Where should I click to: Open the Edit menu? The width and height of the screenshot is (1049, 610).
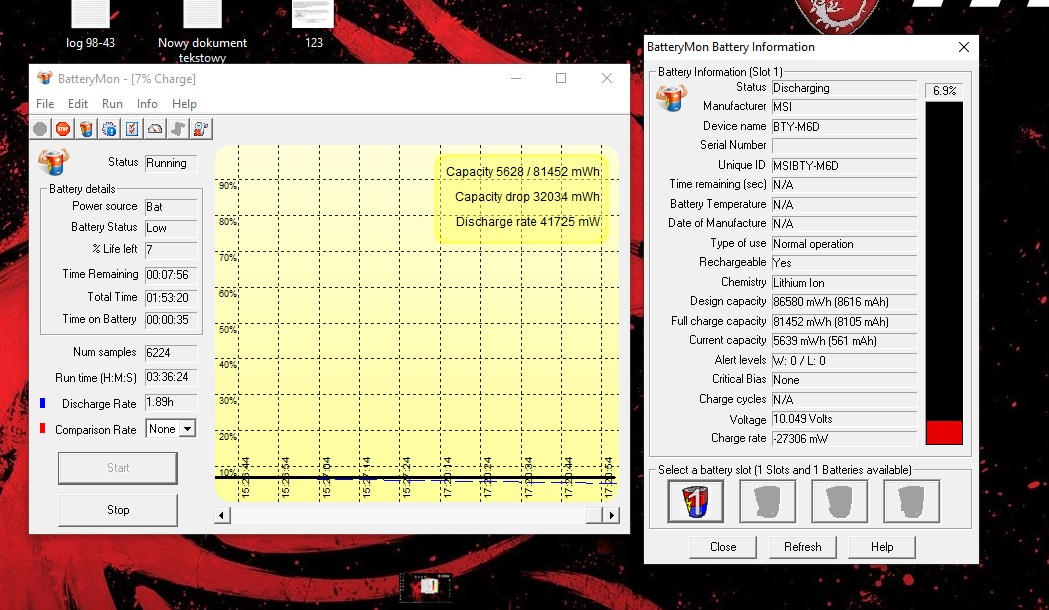point(78,104)
